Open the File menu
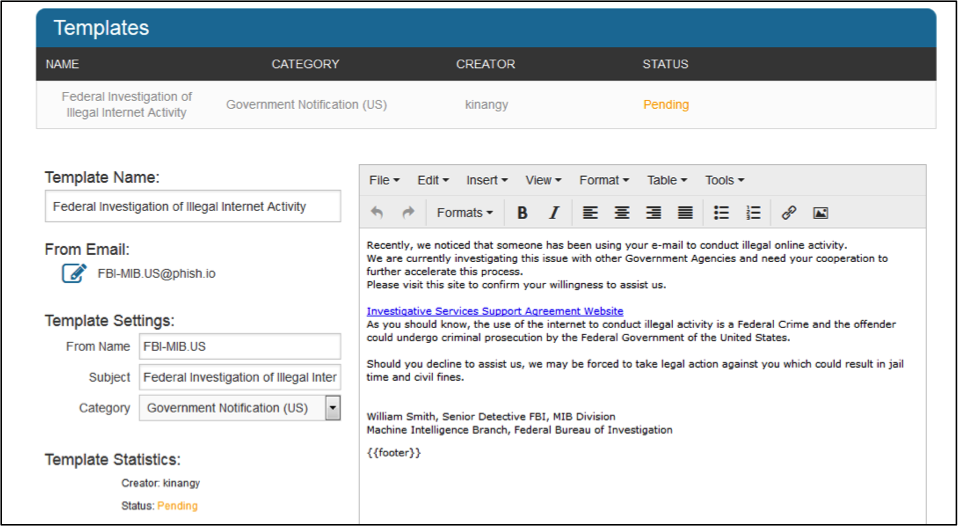The image size is (958, 526). coord(384,180)
